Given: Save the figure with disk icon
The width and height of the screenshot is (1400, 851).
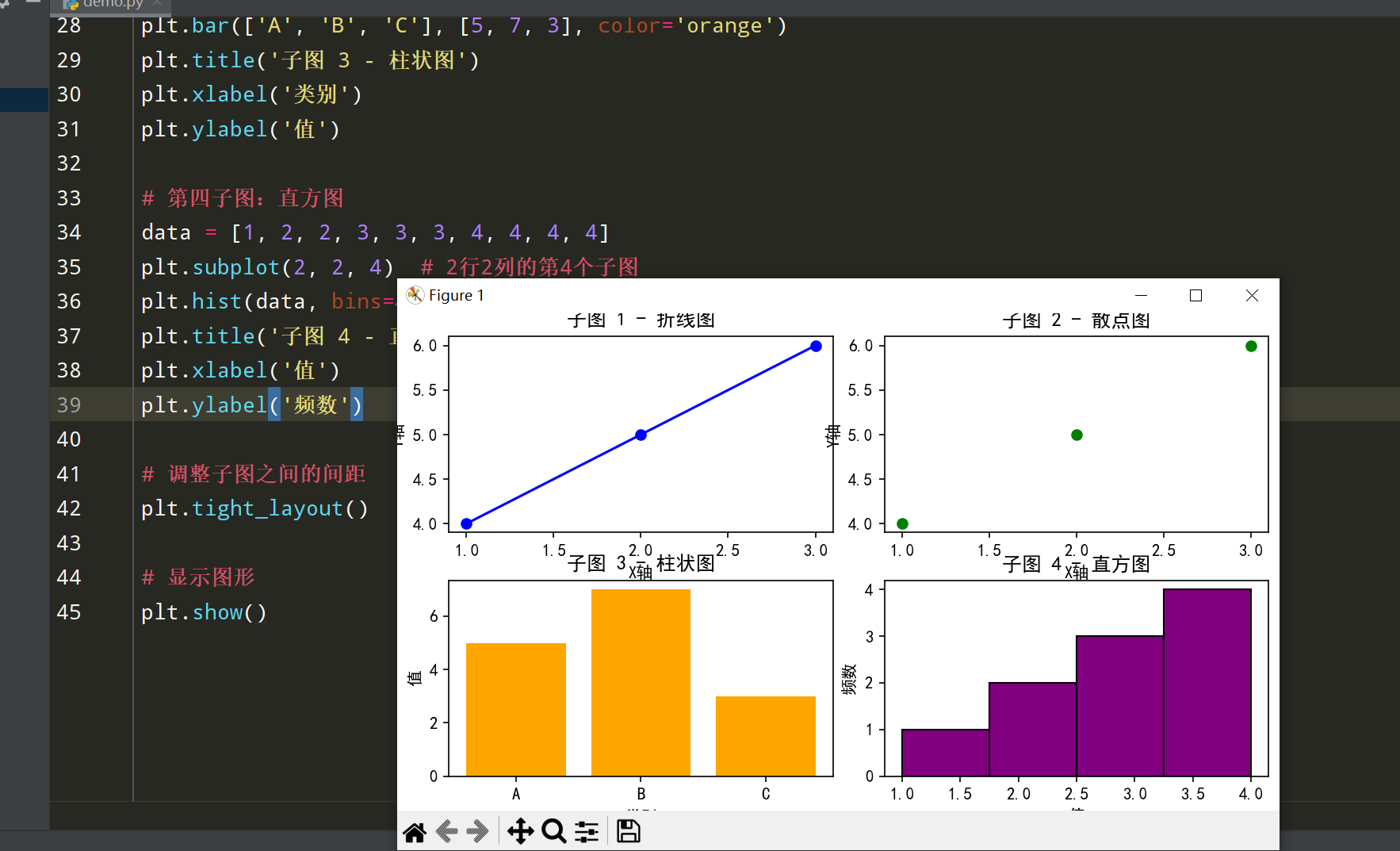Looking at the screenshot, I should (x=628, y=831).
